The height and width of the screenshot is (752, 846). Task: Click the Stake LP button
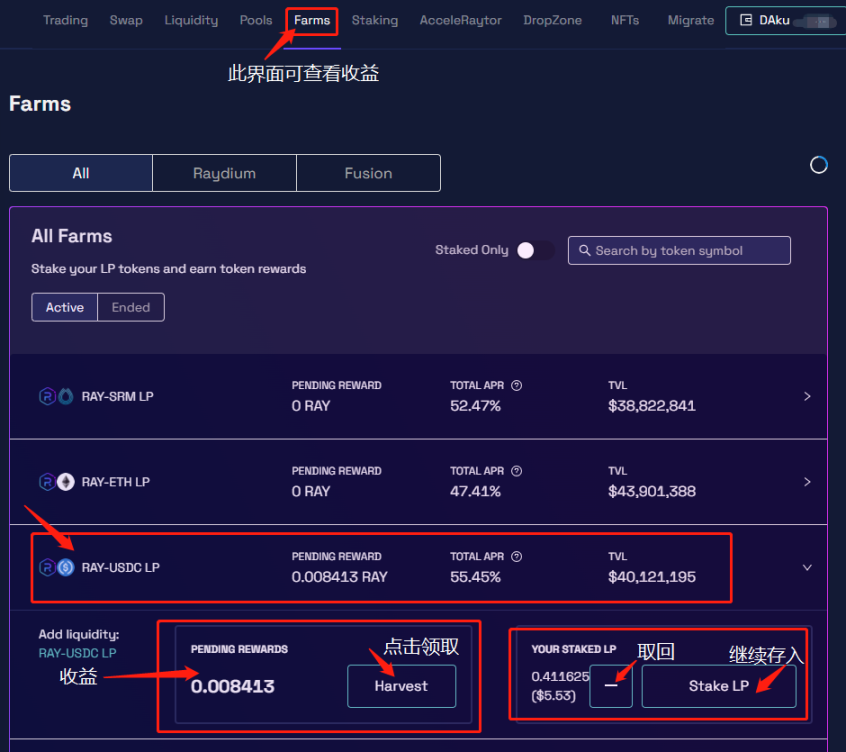tap(718, 686)
